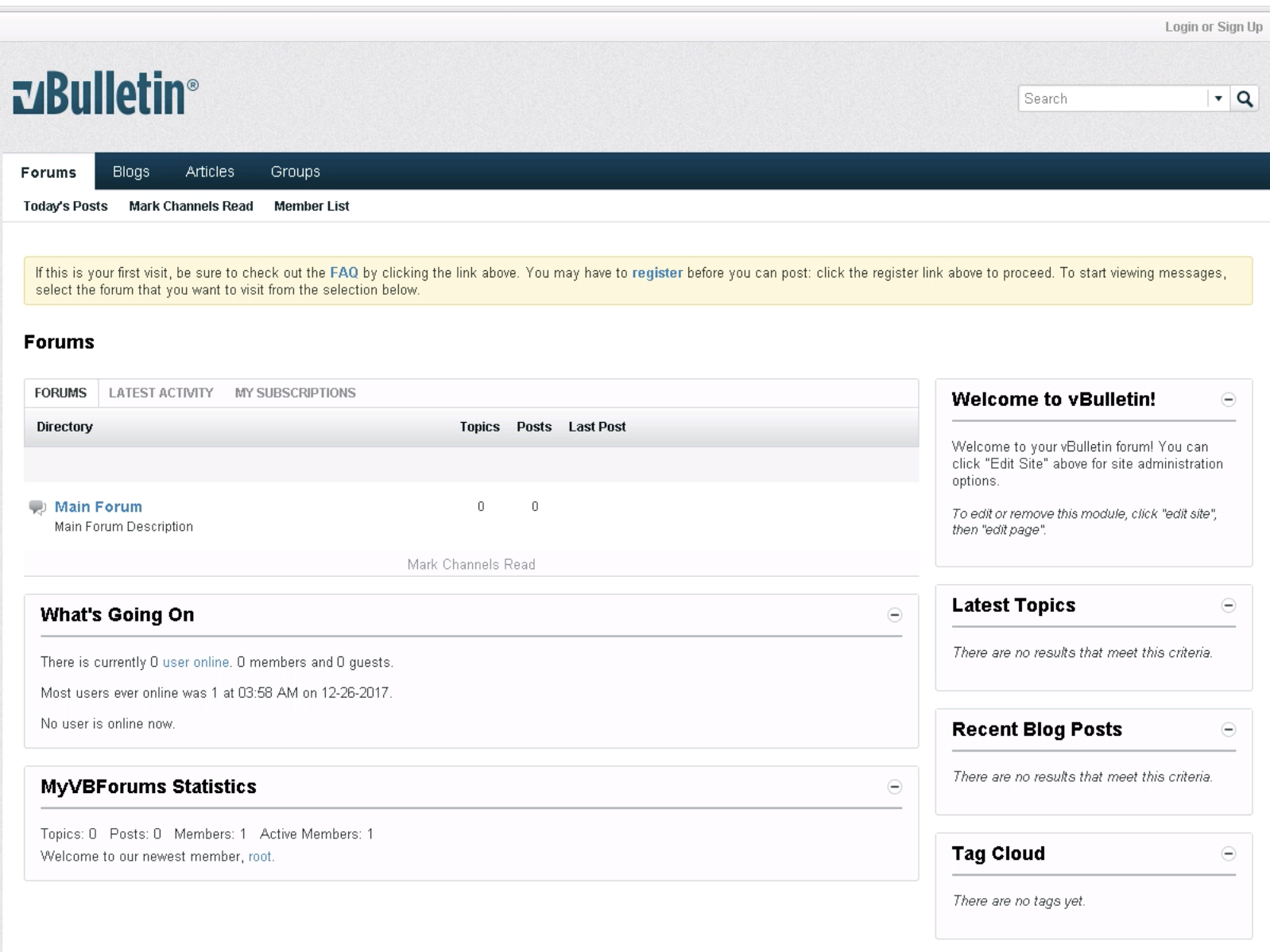Click the Active Members: 1 statistic

coord(316,834)
